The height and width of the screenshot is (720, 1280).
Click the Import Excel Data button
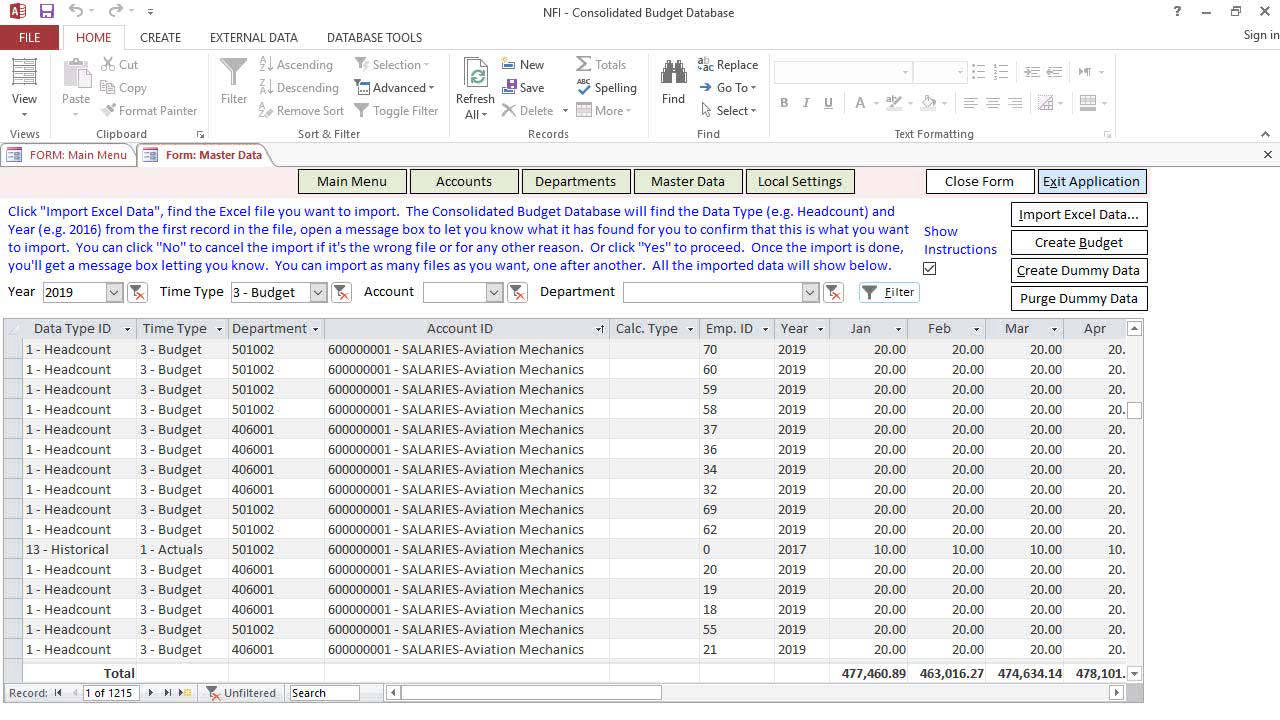pyautogui.click(x=1078, y=214)
